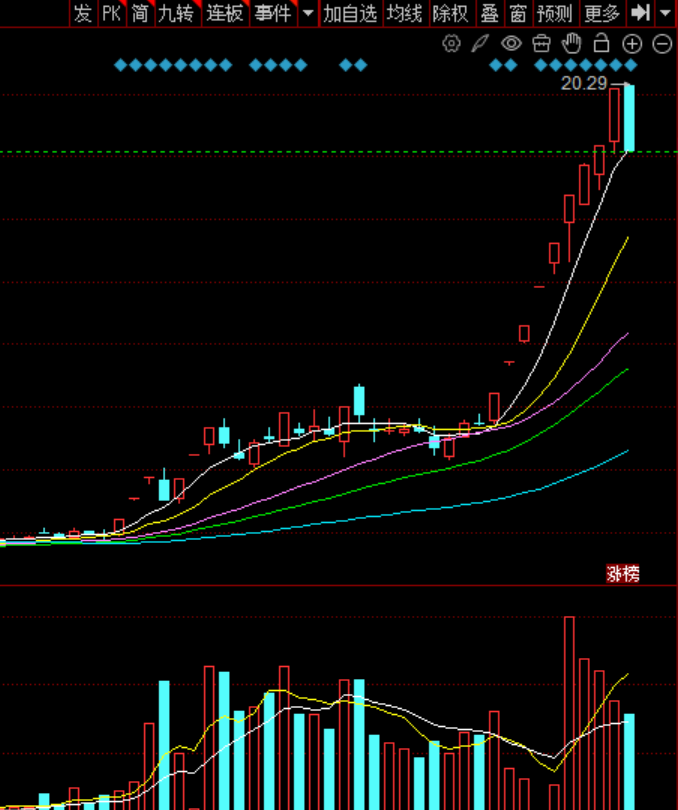Screen dimensions: 678x810
Task: Toggle 均线 moving average display
Action: (x=404, y=13)
